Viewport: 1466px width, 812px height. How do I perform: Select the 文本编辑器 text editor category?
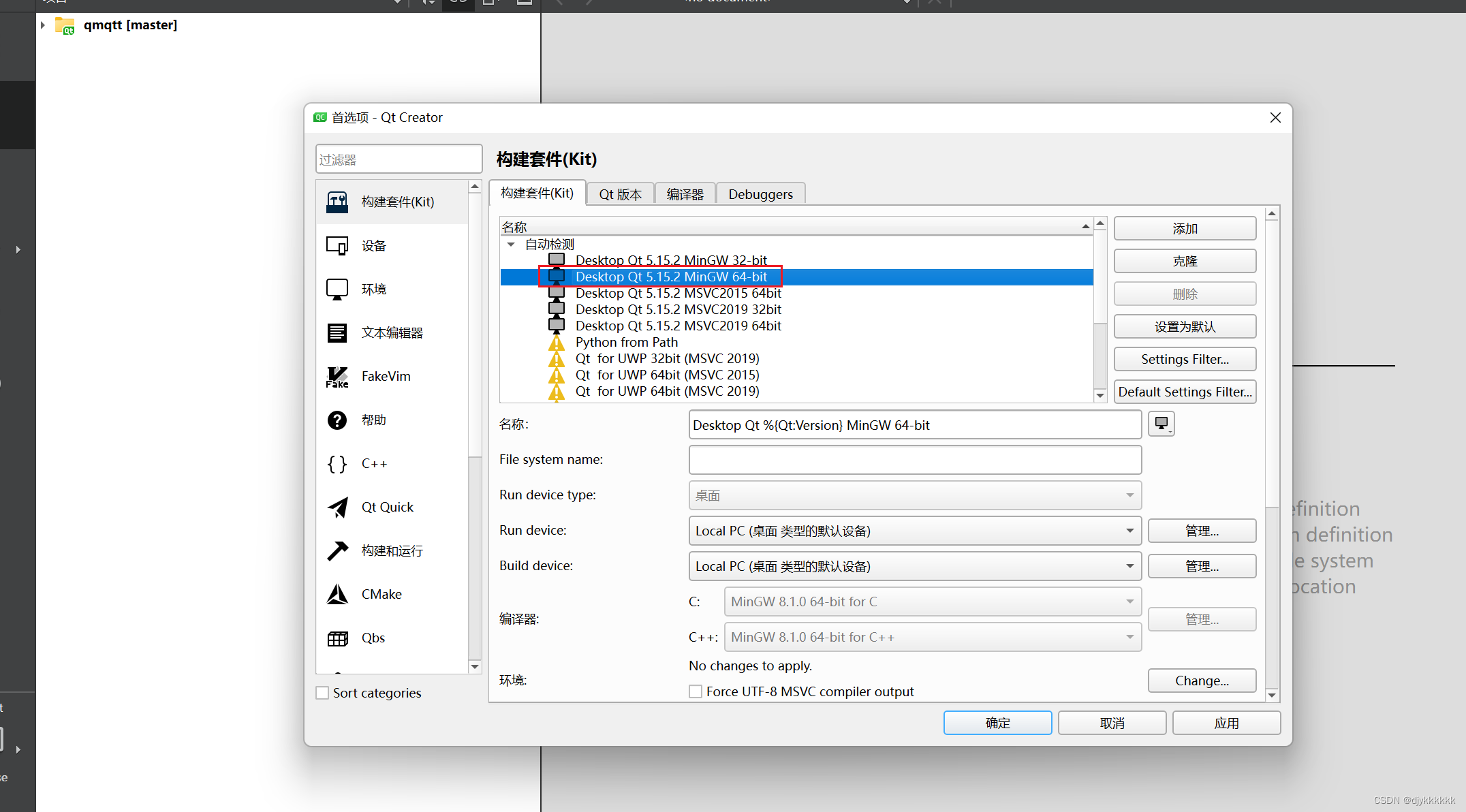(392, 332)
